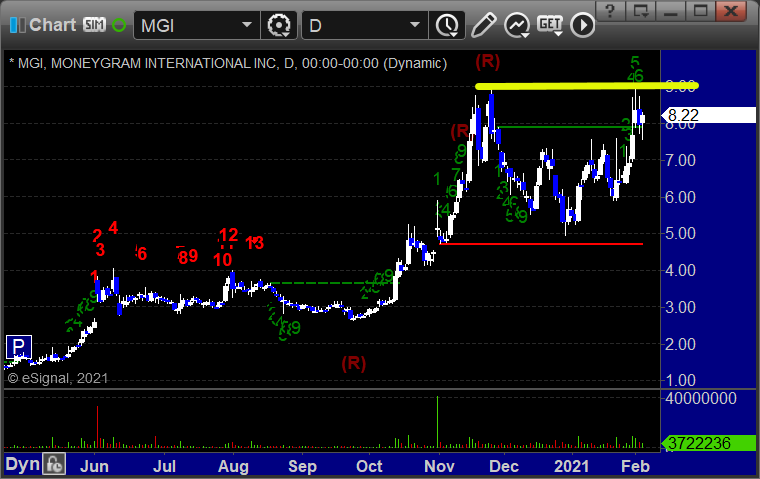Image resolution: width=760 pixels, height=479 pixels.
Task: Click the Jun label on time axis
Action: tap(94, 466)
